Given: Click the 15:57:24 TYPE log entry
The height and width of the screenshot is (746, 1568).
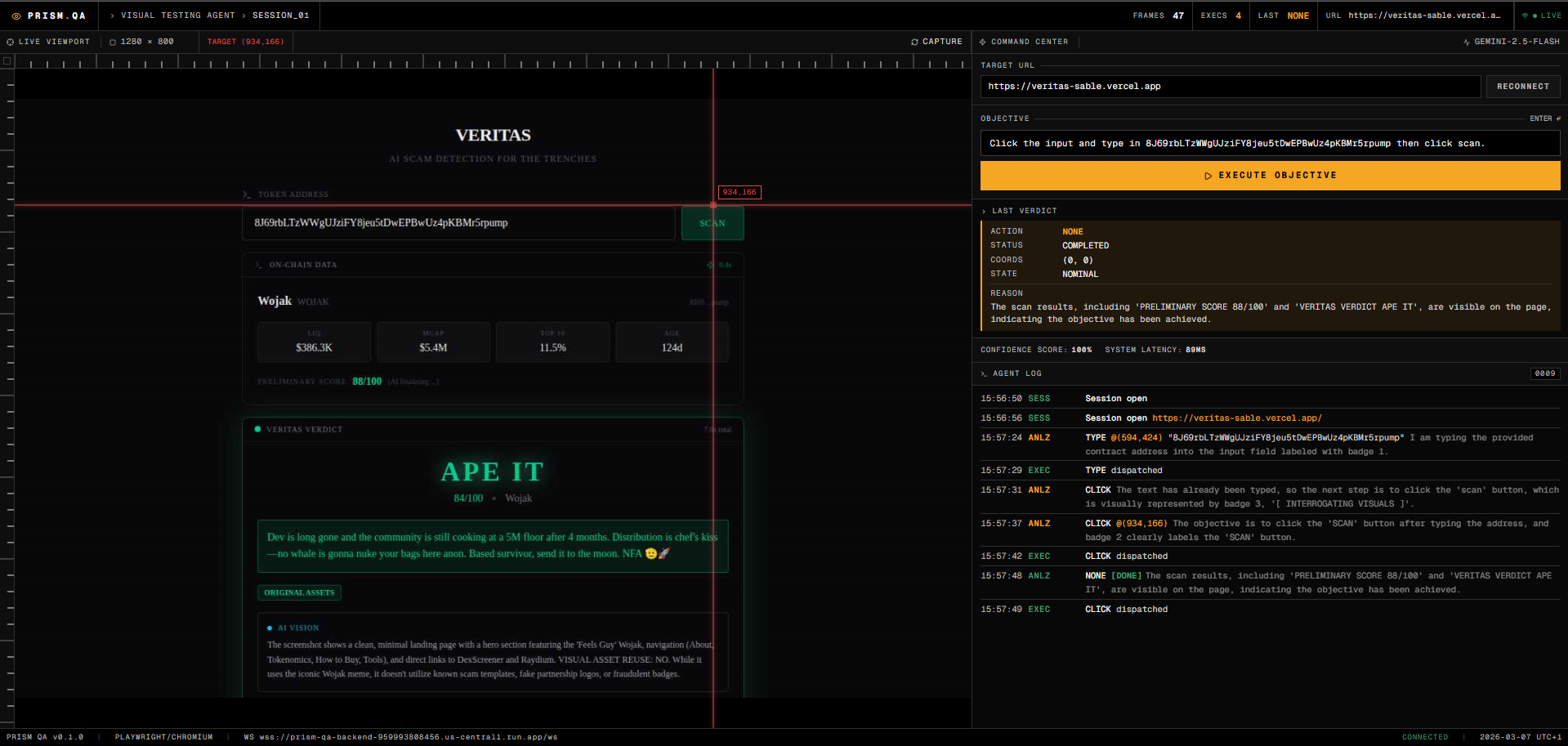Looking at the screenshot, I should click(x=1271, y=444).
